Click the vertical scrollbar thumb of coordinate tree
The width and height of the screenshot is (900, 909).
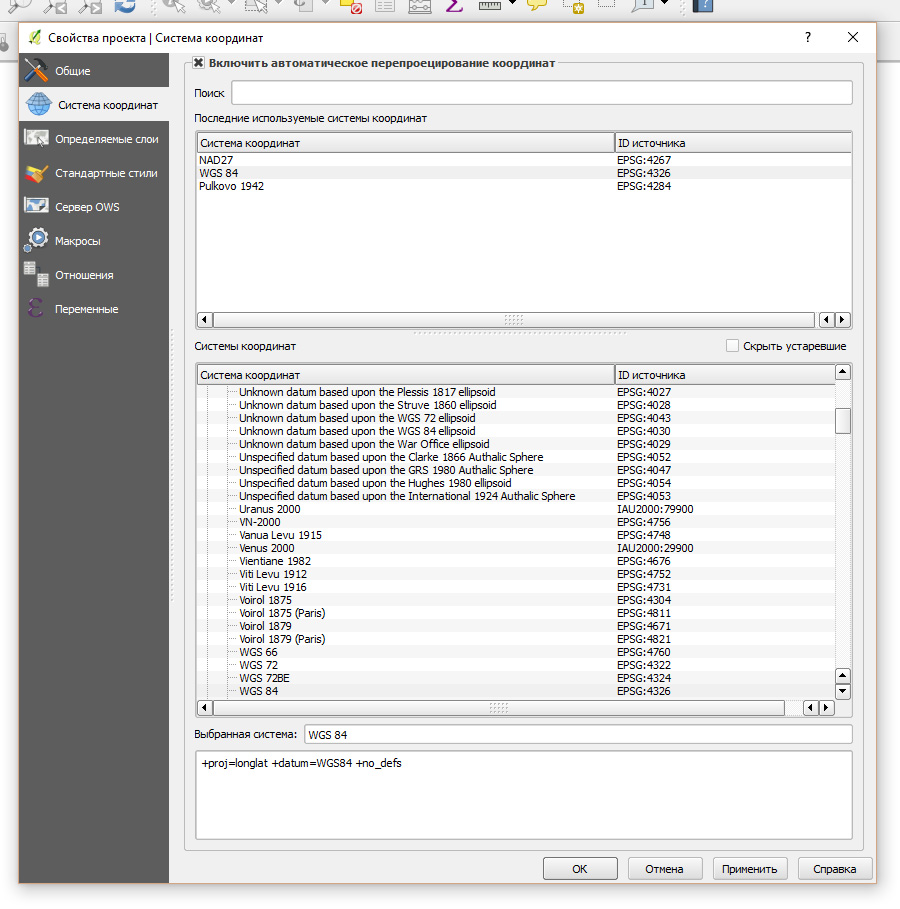pyautogui.click(x=843, y=420)
